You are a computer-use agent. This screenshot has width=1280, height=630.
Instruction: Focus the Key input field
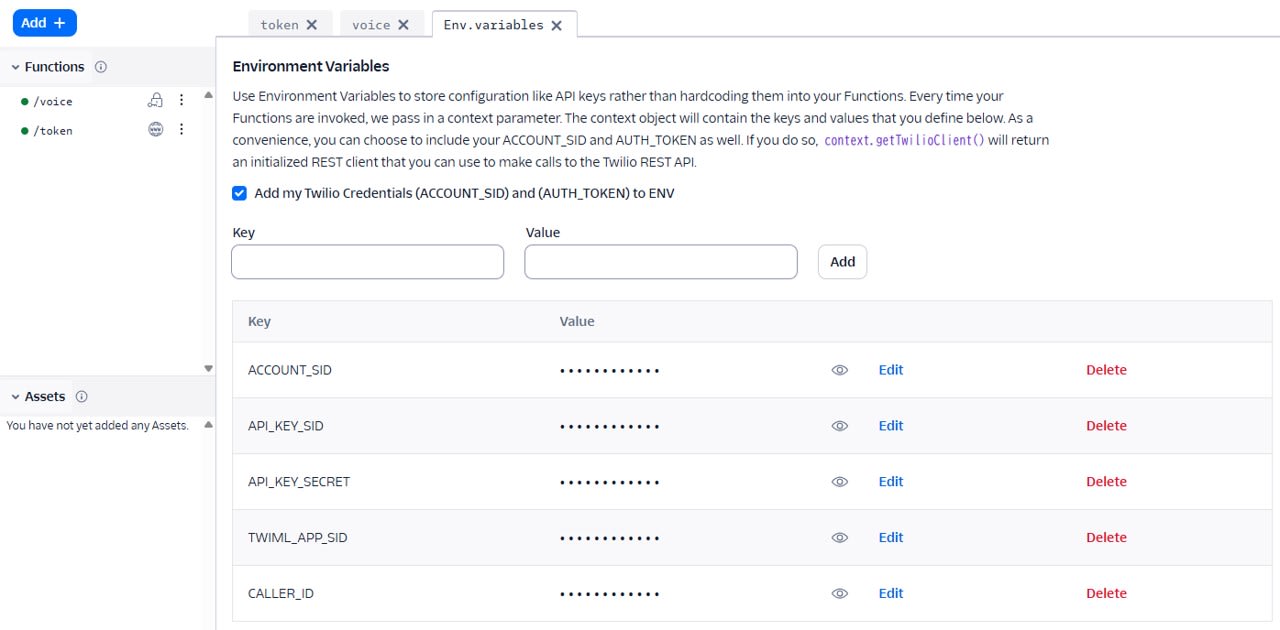368,262
